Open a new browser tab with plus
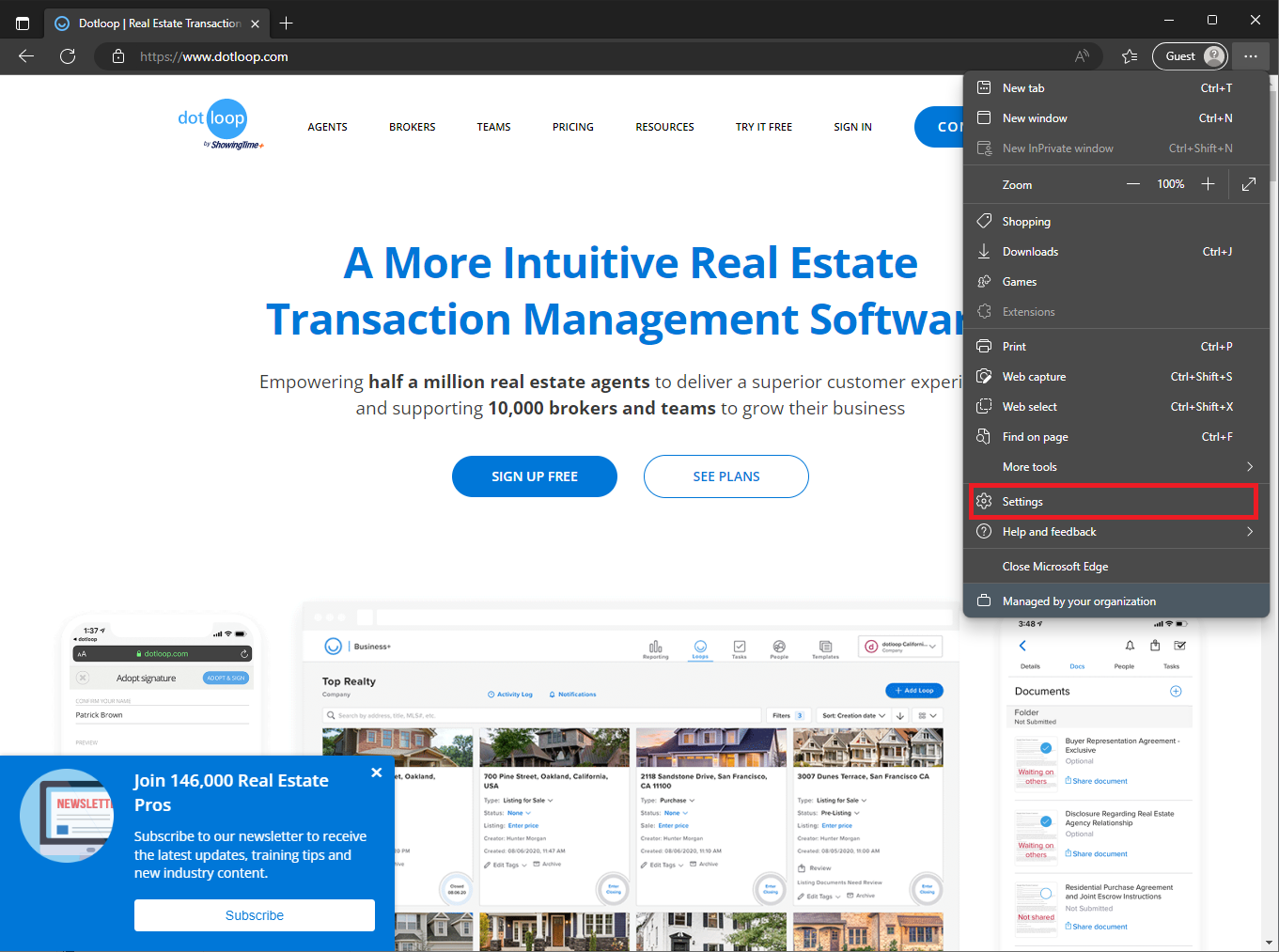The width and height of the screenshot is (1279, 952). (x=287, y=23)
